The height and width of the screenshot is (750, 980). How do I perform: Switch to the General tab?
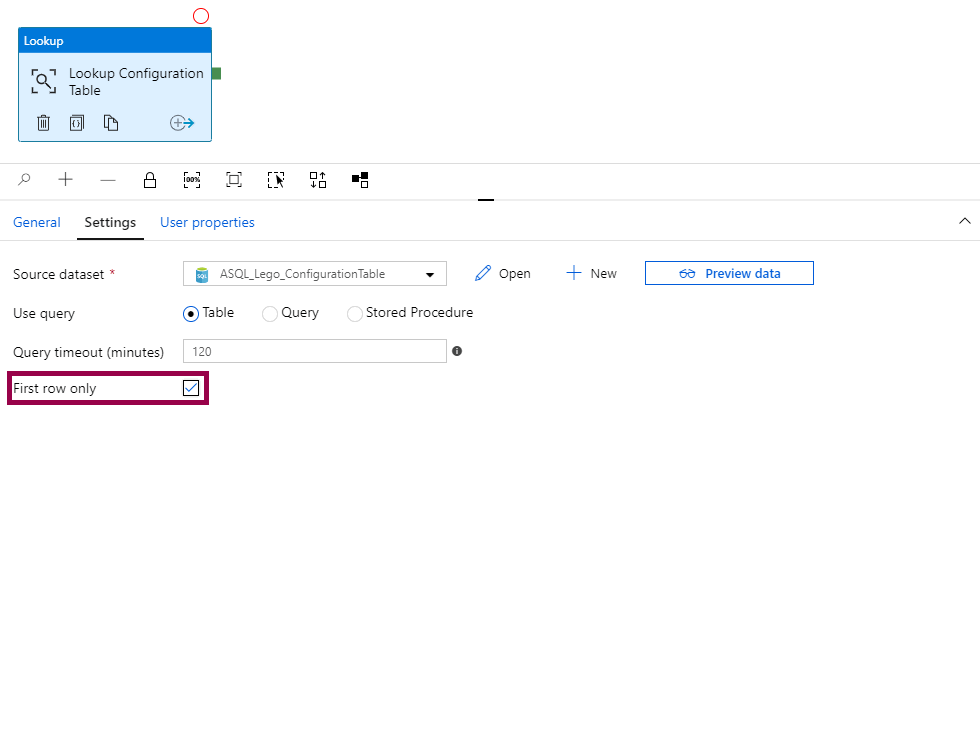[37, 223]
